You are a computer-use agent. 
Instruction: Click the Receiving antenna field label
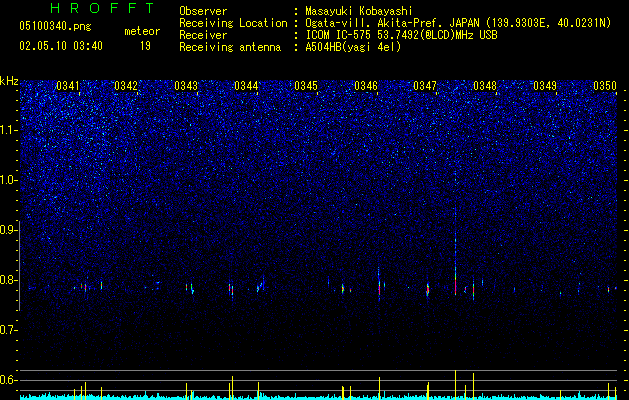point(230,47)
